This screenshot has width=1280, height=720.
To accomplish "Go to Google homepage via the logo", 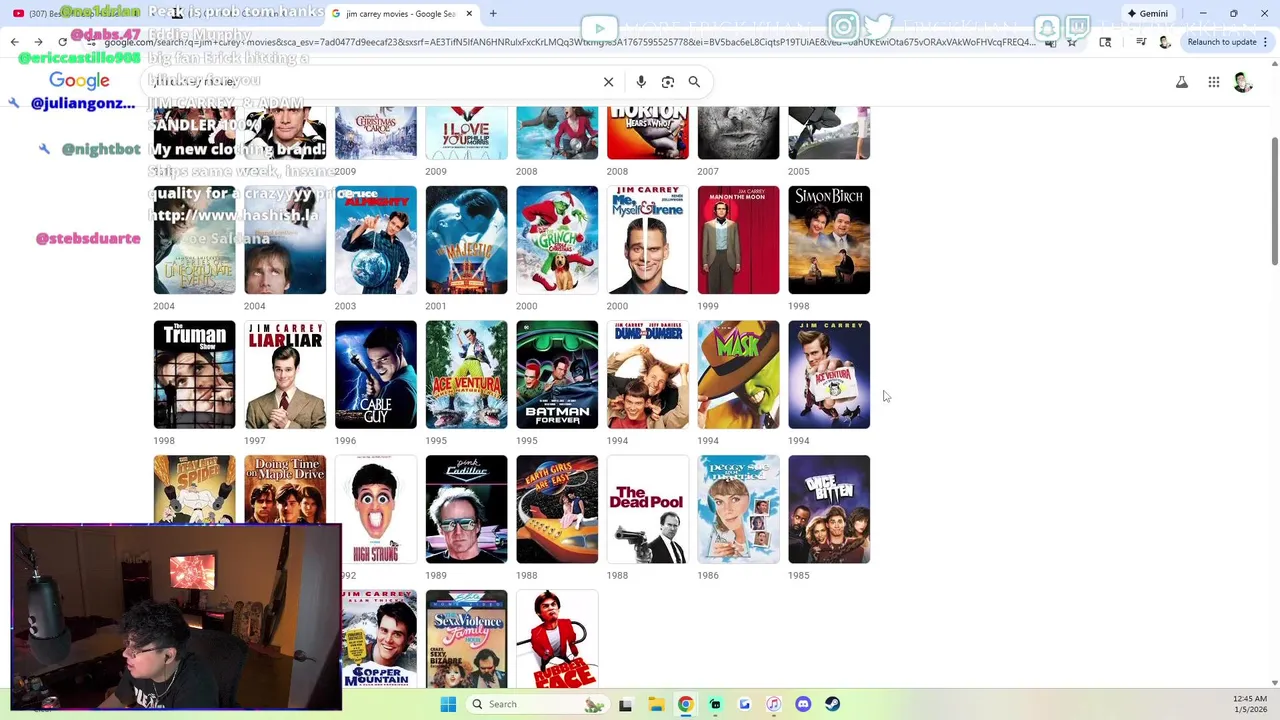I will click(79, 81).
